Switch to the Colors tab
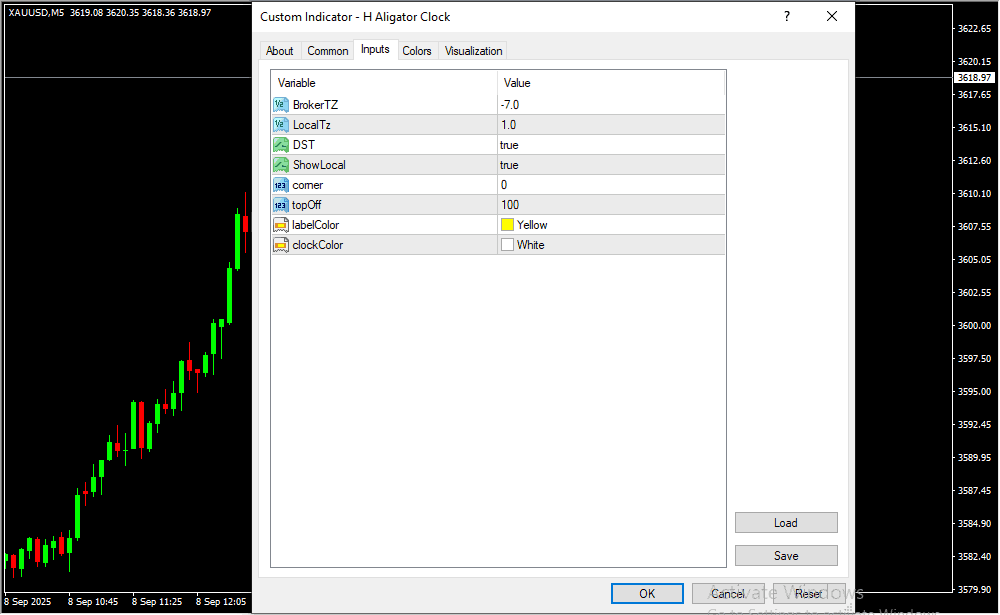Screen dimensions: 1000x615 pos(417,51)
